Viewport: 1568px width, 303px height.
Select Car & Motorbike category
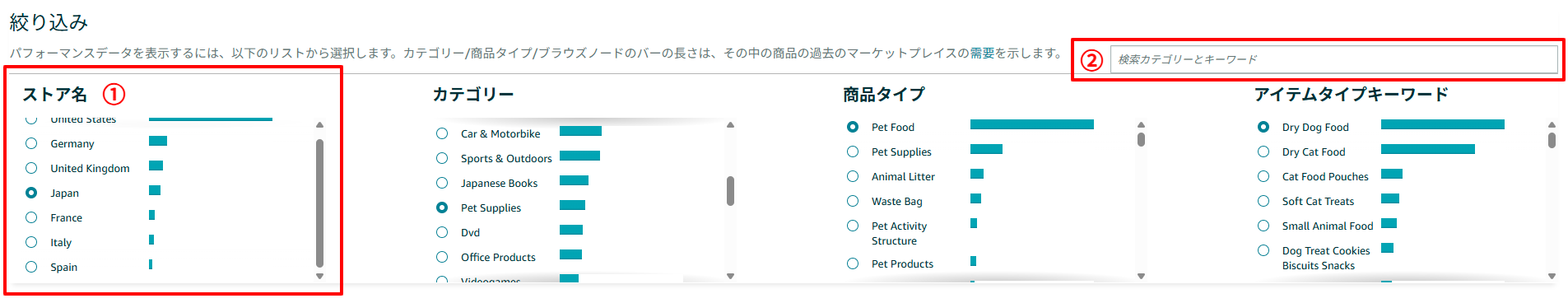[442, 133]
